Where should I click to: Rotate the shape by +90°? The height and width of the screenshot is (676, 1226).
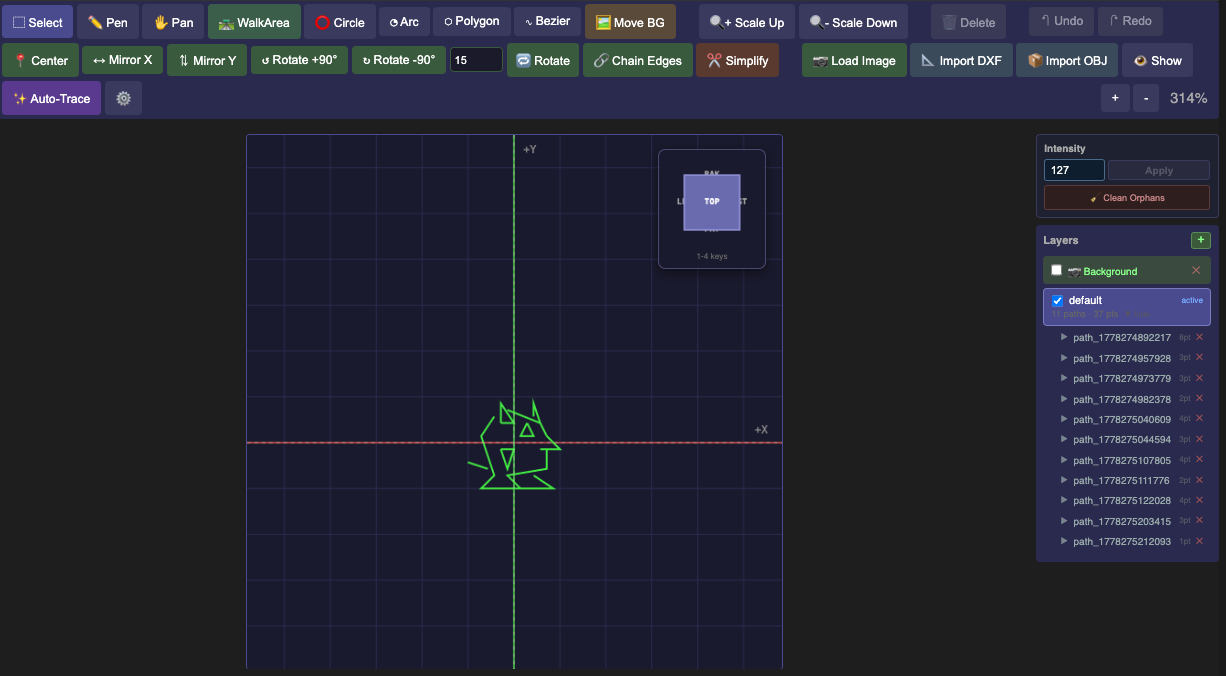tap(299, 60)
